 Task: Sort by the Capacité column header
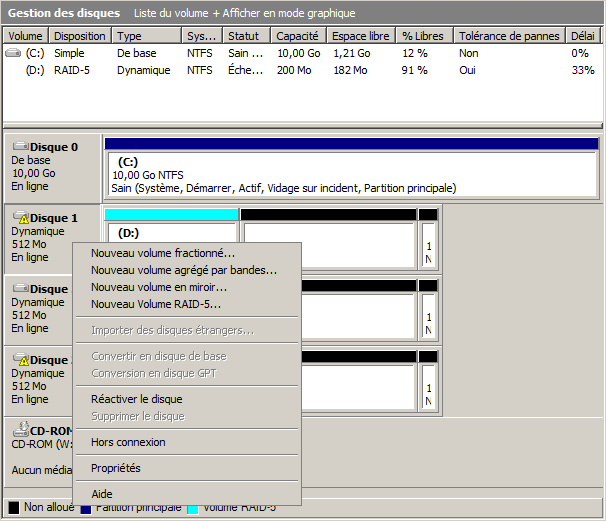tap(297, 36)
